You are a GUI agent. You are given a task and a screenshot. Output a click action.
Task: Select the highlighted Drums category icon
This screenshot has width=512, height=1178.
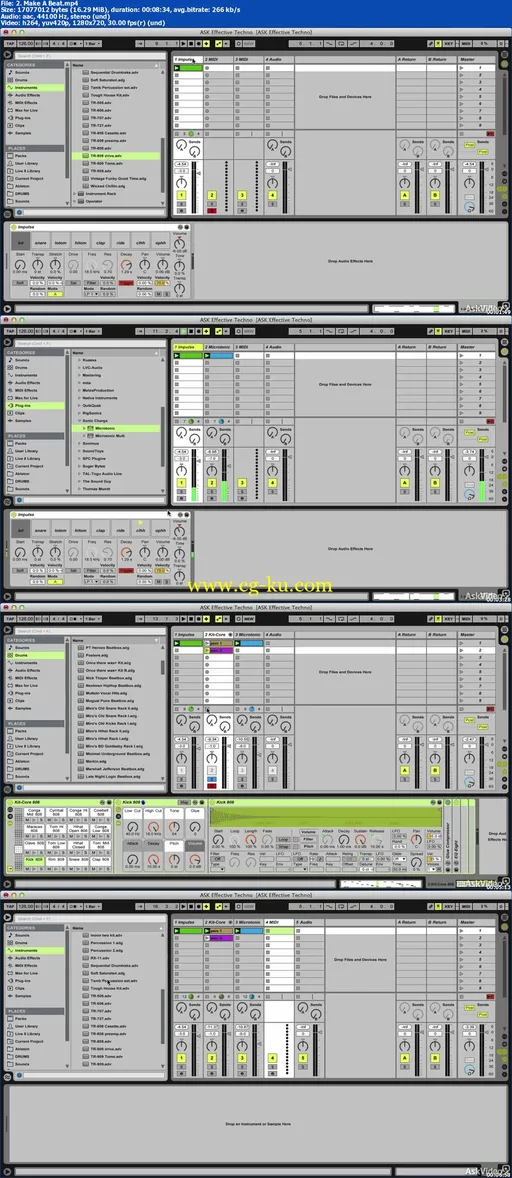[11, 655]
